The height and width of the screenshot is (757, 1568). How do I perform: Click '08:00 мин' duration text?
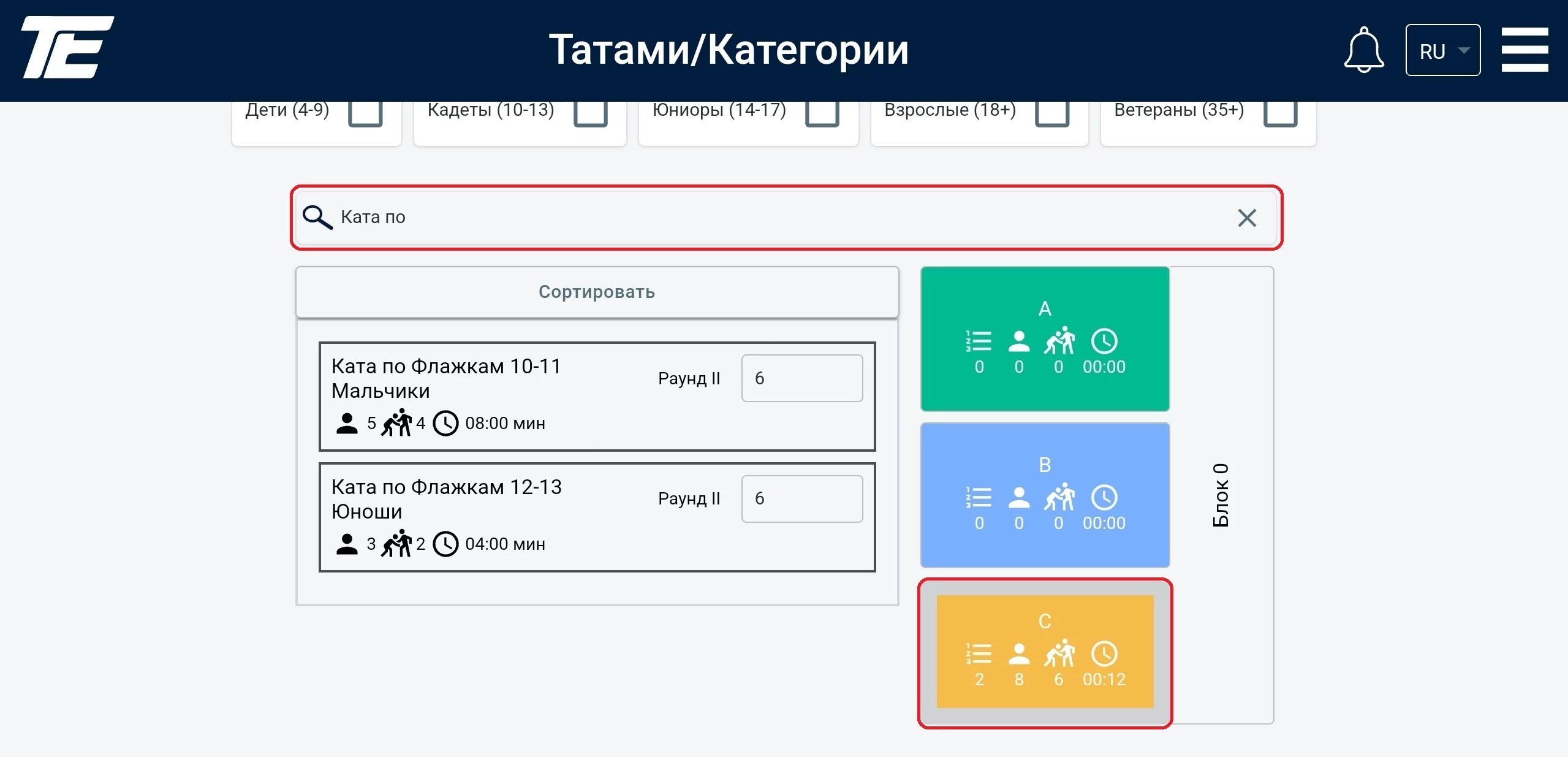pos(505,424)
